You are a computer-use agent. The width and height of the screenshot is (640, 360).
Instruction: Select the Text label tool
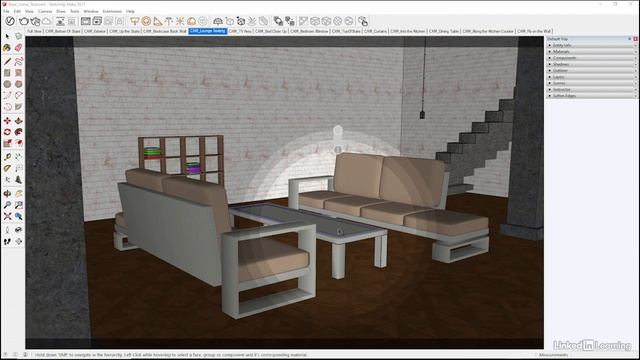(x=18, y=168)
